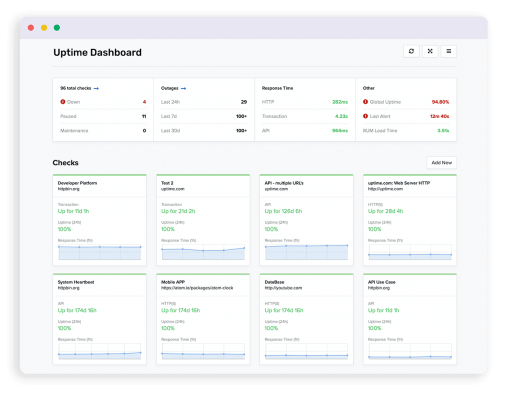The height and width of the screenshot is (397, 510).
Task: Click the arrow next to Outages
Action: click(183, 89)
